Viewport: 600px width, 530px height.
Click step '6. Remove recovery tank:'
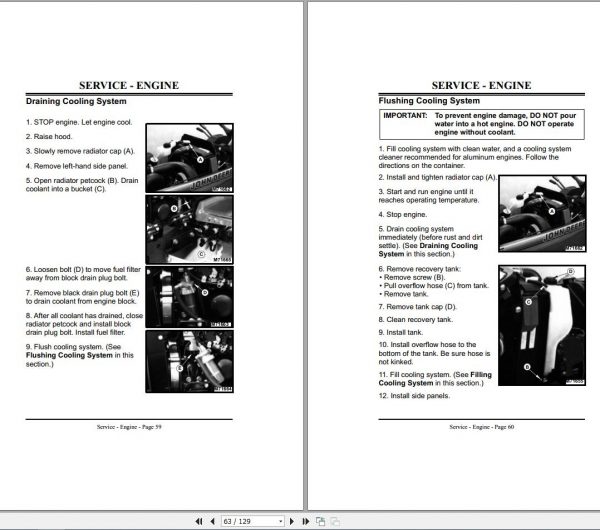[420, 269]
